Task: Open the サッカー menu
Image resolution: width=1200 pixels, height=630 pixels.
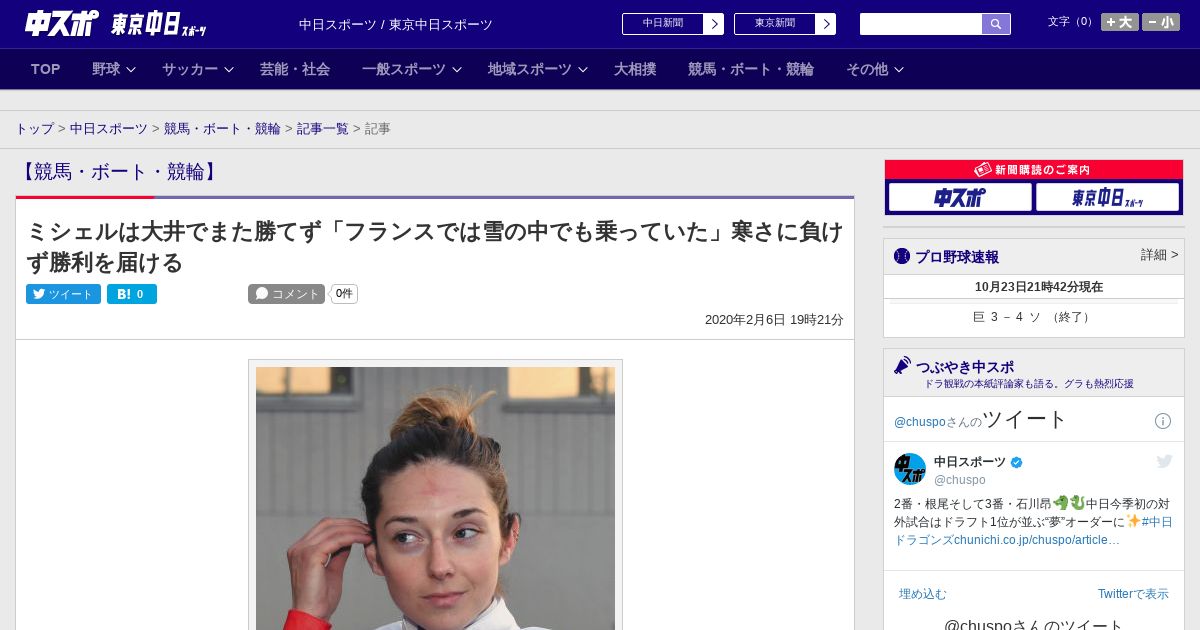Action: pyautogui.click(x=190, y=69)
